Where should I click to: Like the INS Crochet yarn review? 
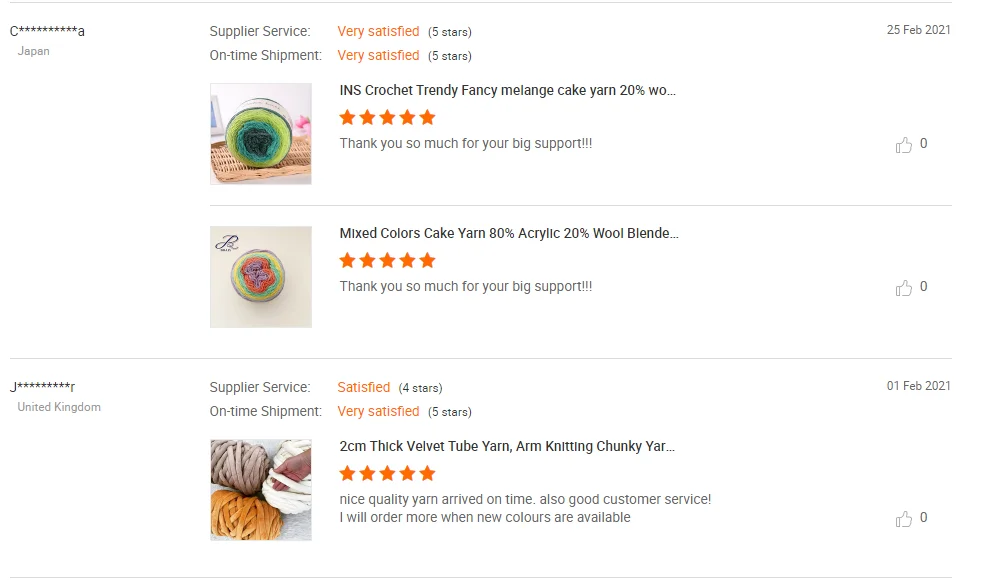904,145
